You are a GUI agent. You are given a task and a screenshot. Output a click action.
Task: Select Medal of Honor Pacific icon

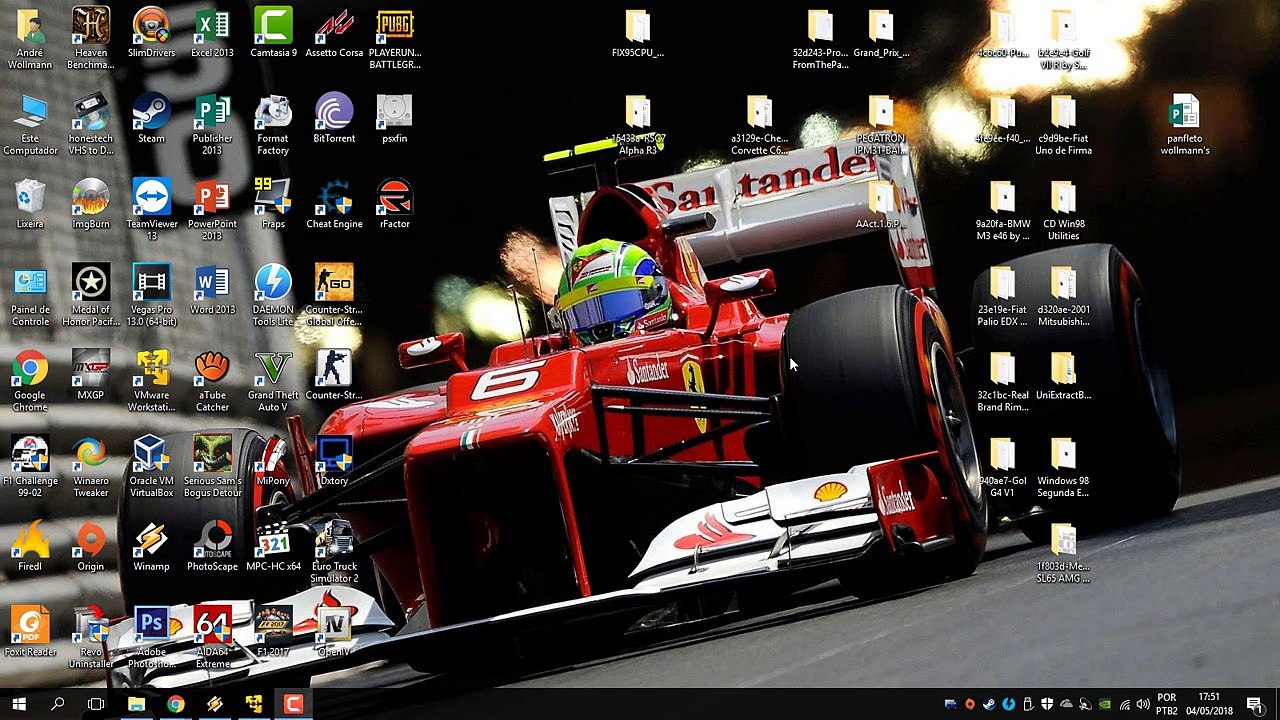[91, 295]
